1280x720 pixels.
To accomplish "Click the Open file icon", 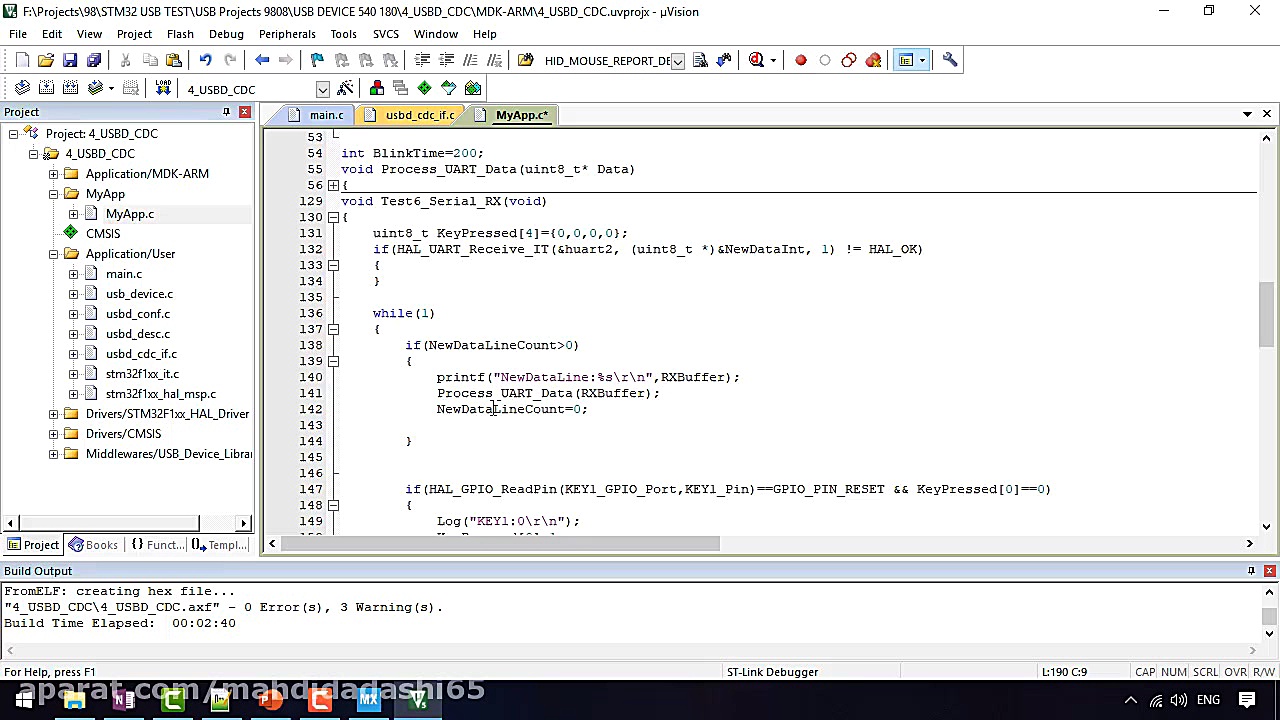I will pos(46,61).
